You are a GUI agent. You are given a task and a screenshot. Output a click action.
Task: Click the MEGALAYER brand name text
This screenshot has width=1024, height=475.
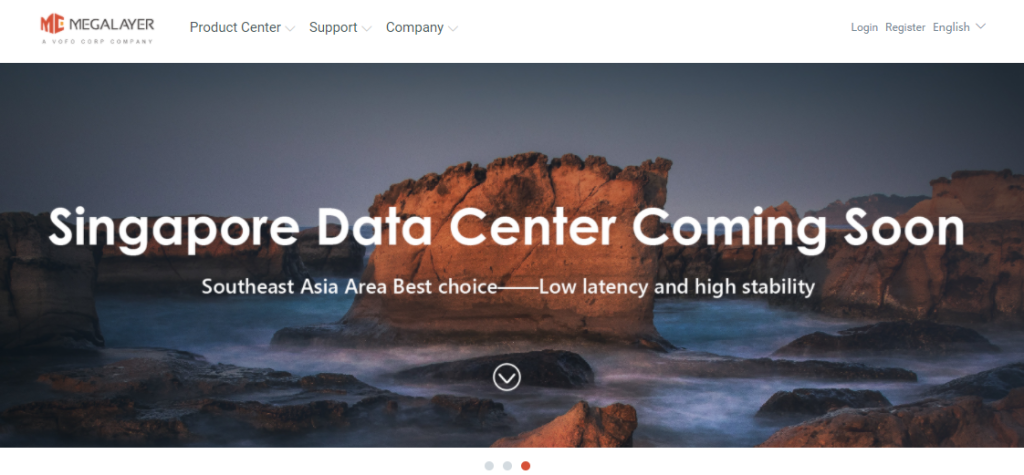[x=111, y=25]
